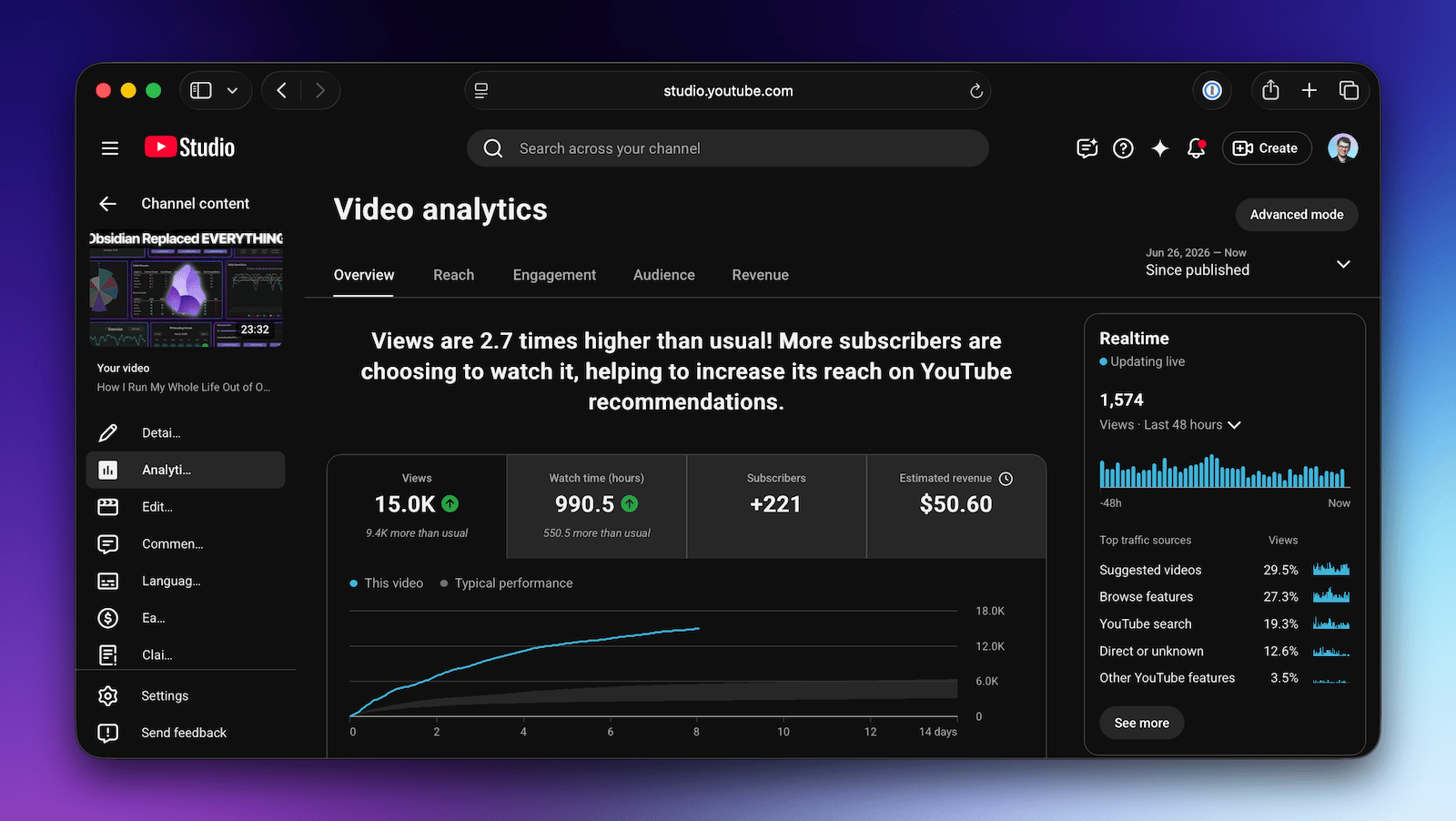This screenshot has width=1456, height=821.
Task: Open the Help question mark icon
Action: point(1123,148)
